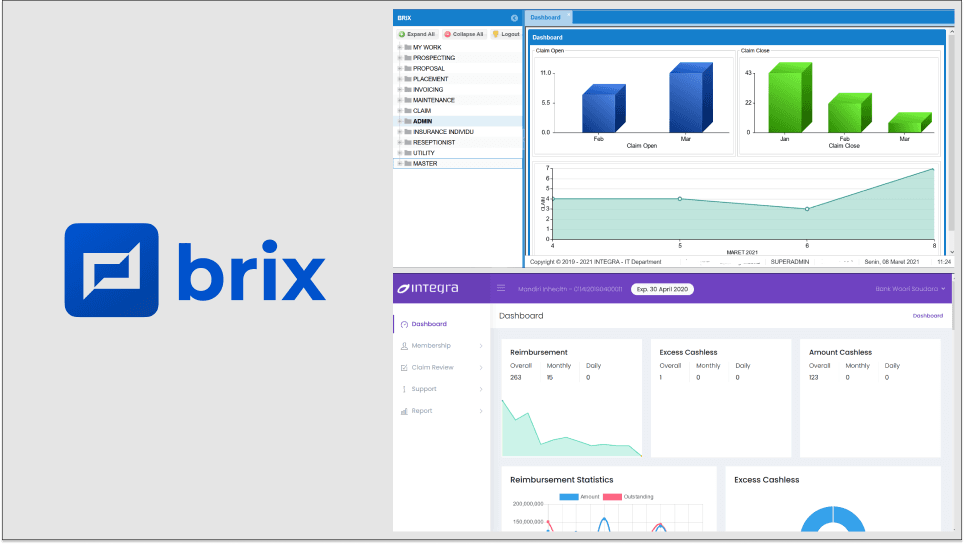Click the Claim Review edit icon

pyautogui.click(x=404, y=368)
